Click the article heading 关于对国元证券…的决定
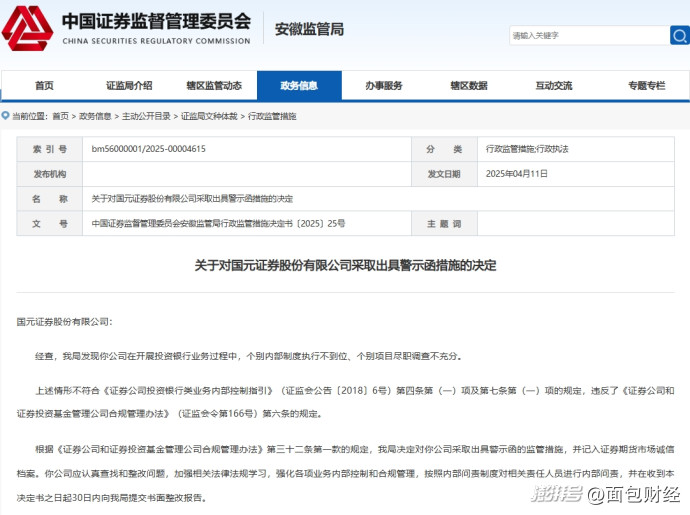 click(345, 265)
